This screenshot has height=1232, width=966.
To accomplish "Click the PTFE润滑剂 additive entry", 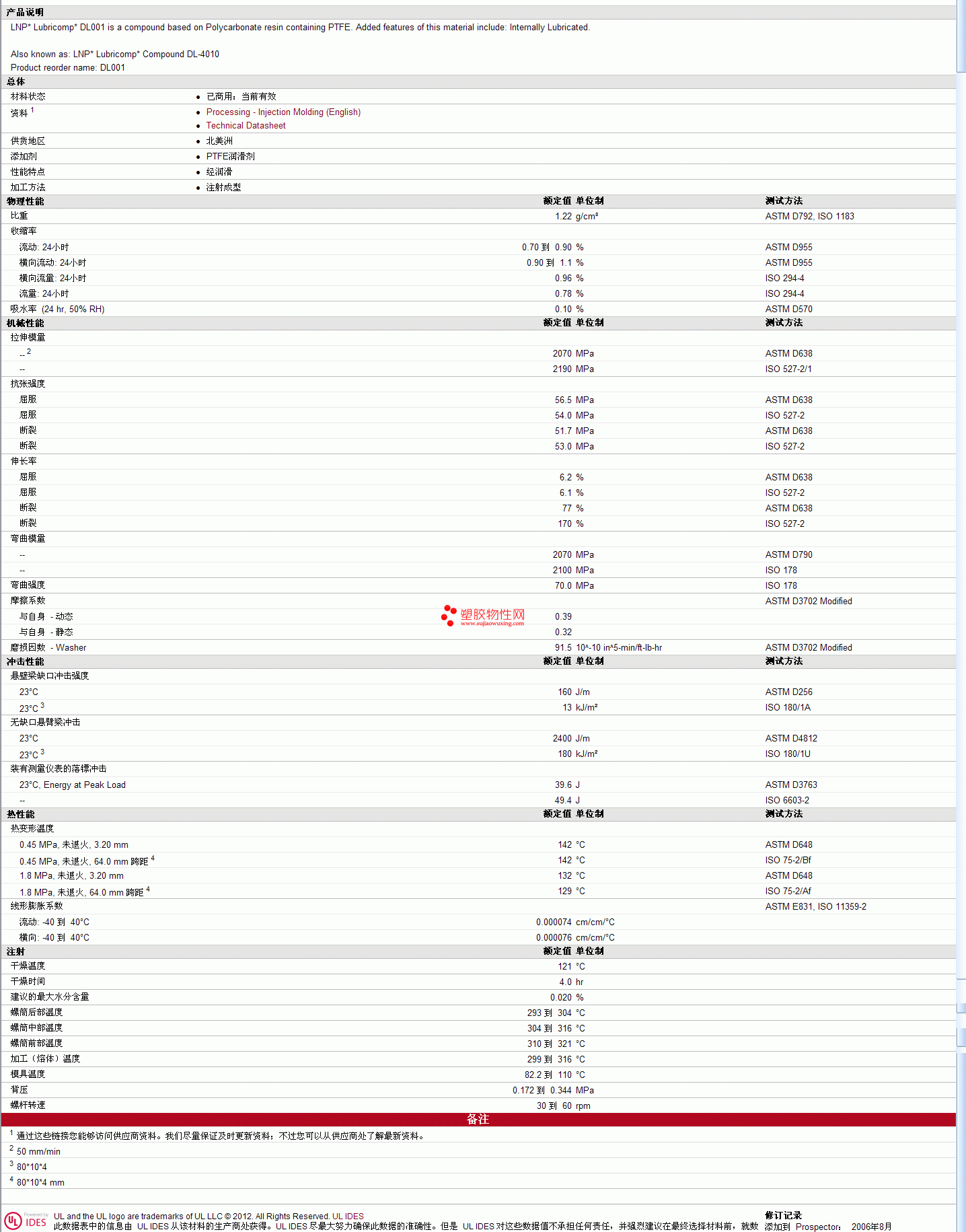I will (x=231, y=157).
